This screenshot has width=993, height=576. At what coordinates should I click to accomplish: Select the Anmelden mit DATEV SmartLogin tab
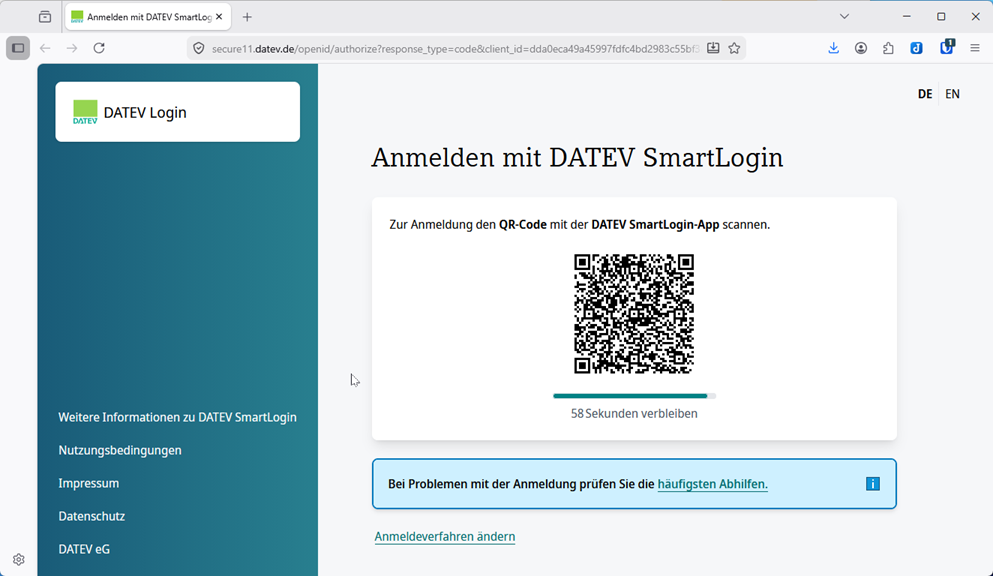148,17
